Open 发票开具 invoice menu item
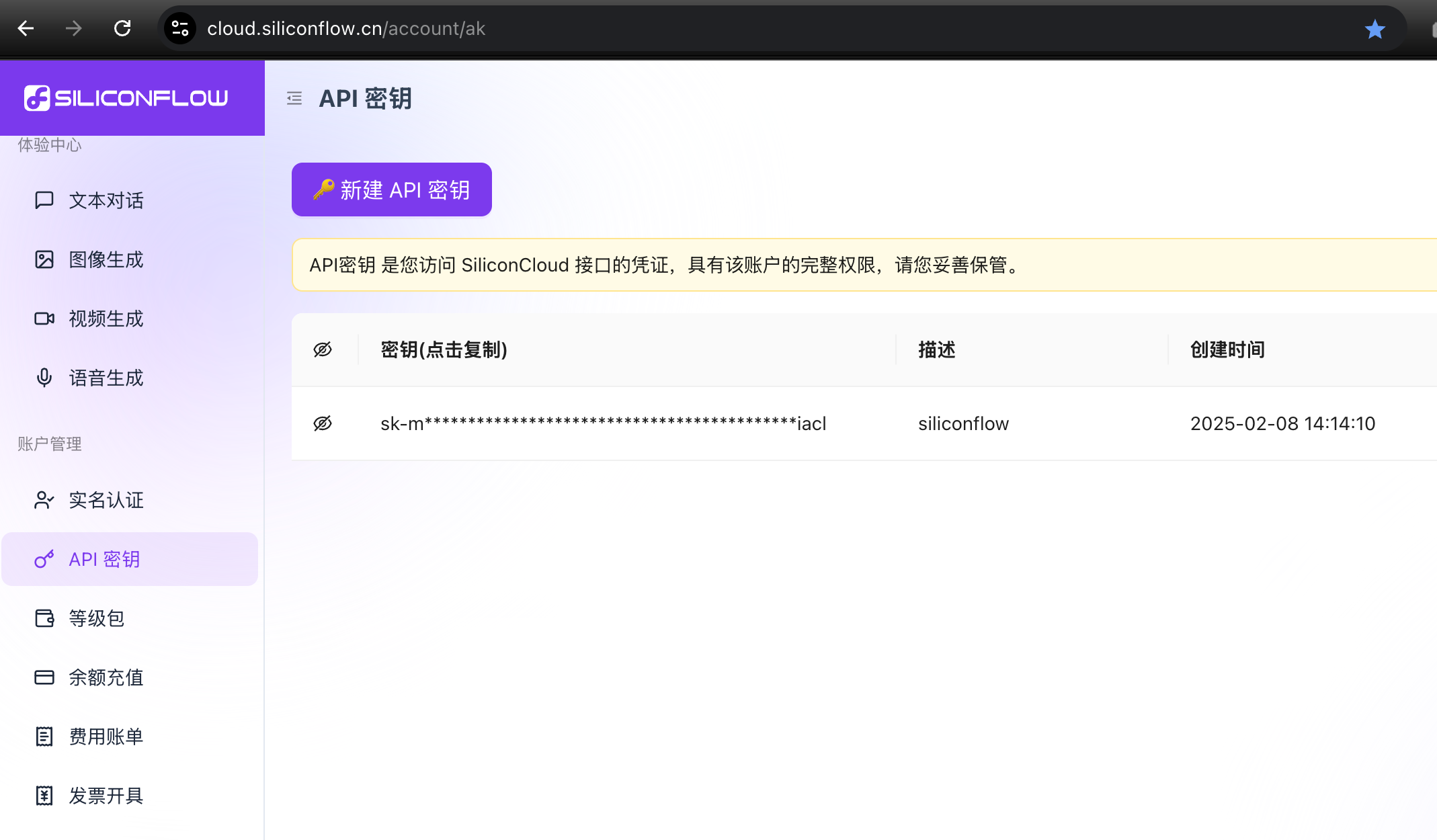 (106, 796)
